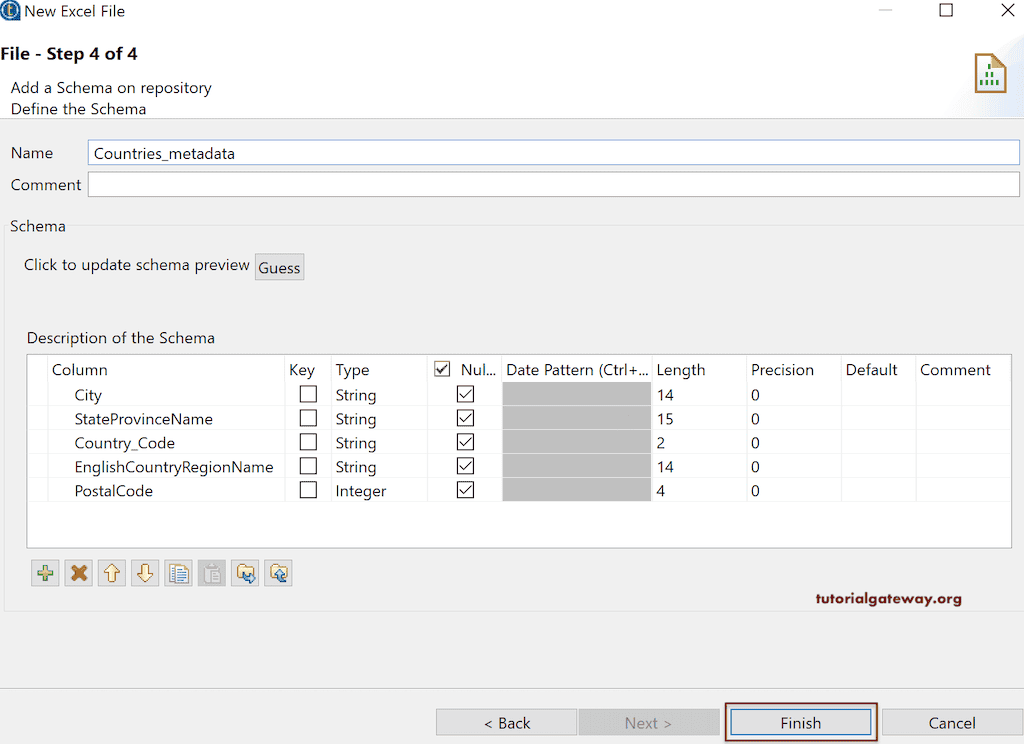Click Finish to complete the wizard

[x=800, y=721]
